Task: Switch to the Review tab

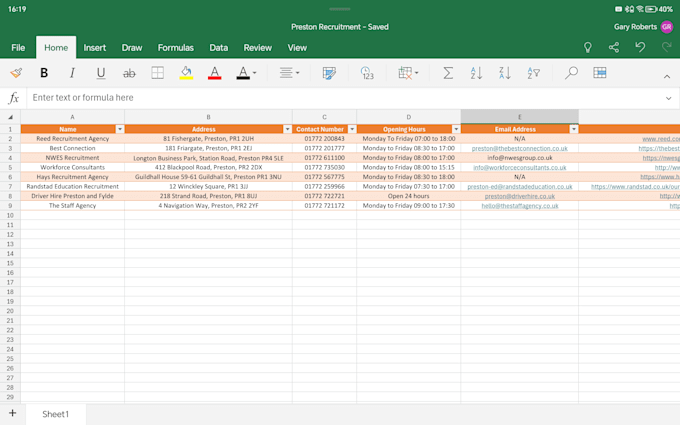Action: (258, 48)
